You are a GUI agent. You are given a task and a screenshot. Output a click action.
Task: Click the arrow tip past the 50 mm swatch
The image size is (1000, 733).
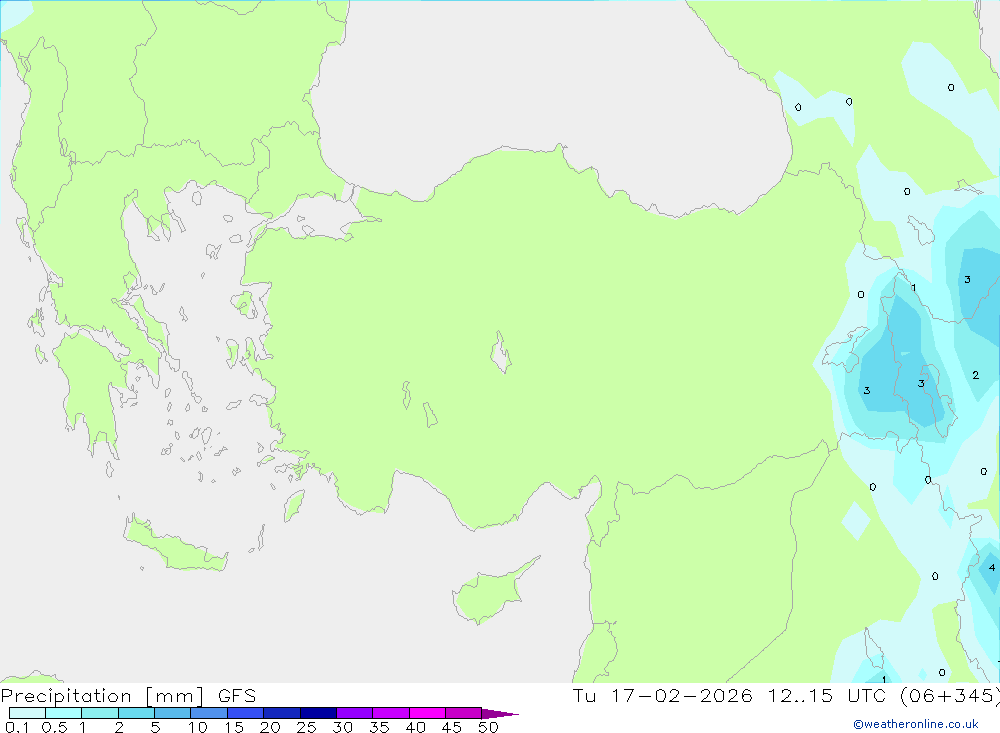[501, 714]
